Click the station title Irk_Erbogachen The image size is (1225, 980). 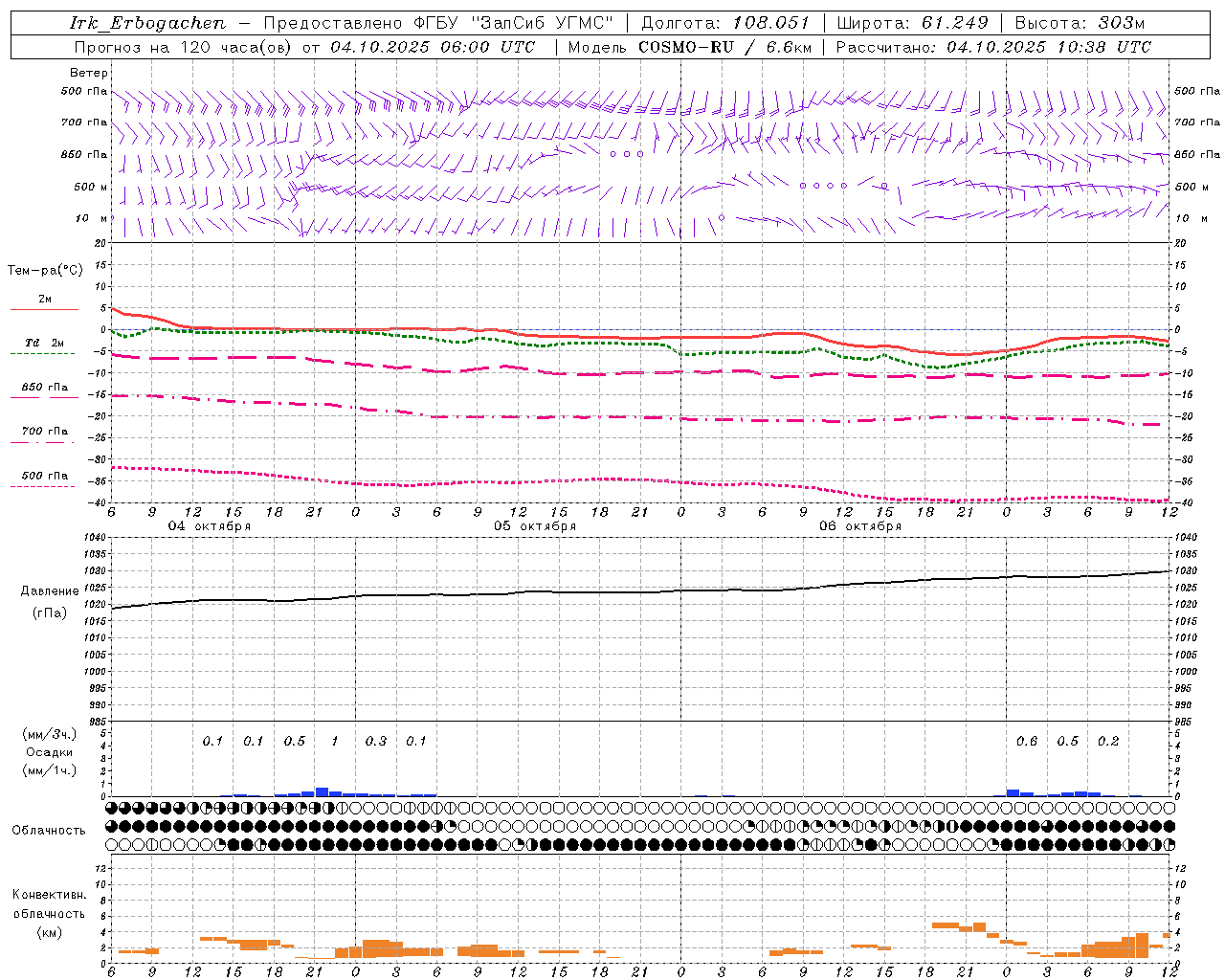(148, 24)
